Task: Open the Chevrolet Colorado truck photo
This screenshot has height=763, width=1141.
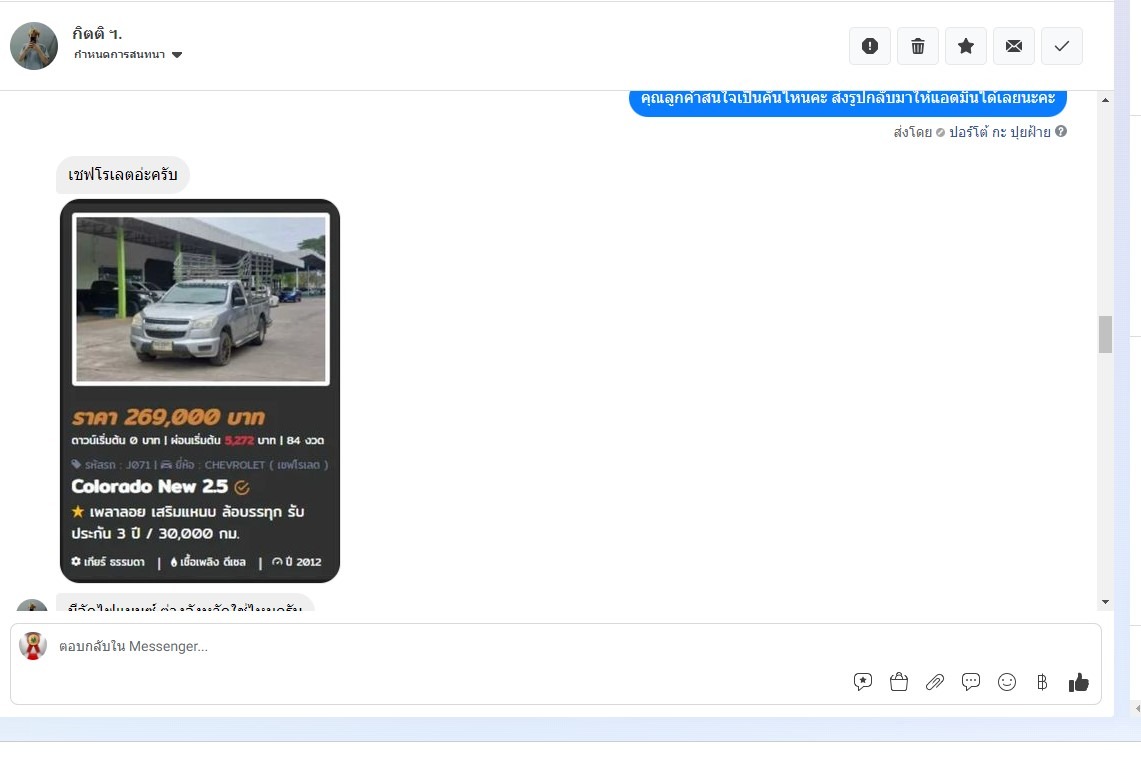Action: (200, 299)
